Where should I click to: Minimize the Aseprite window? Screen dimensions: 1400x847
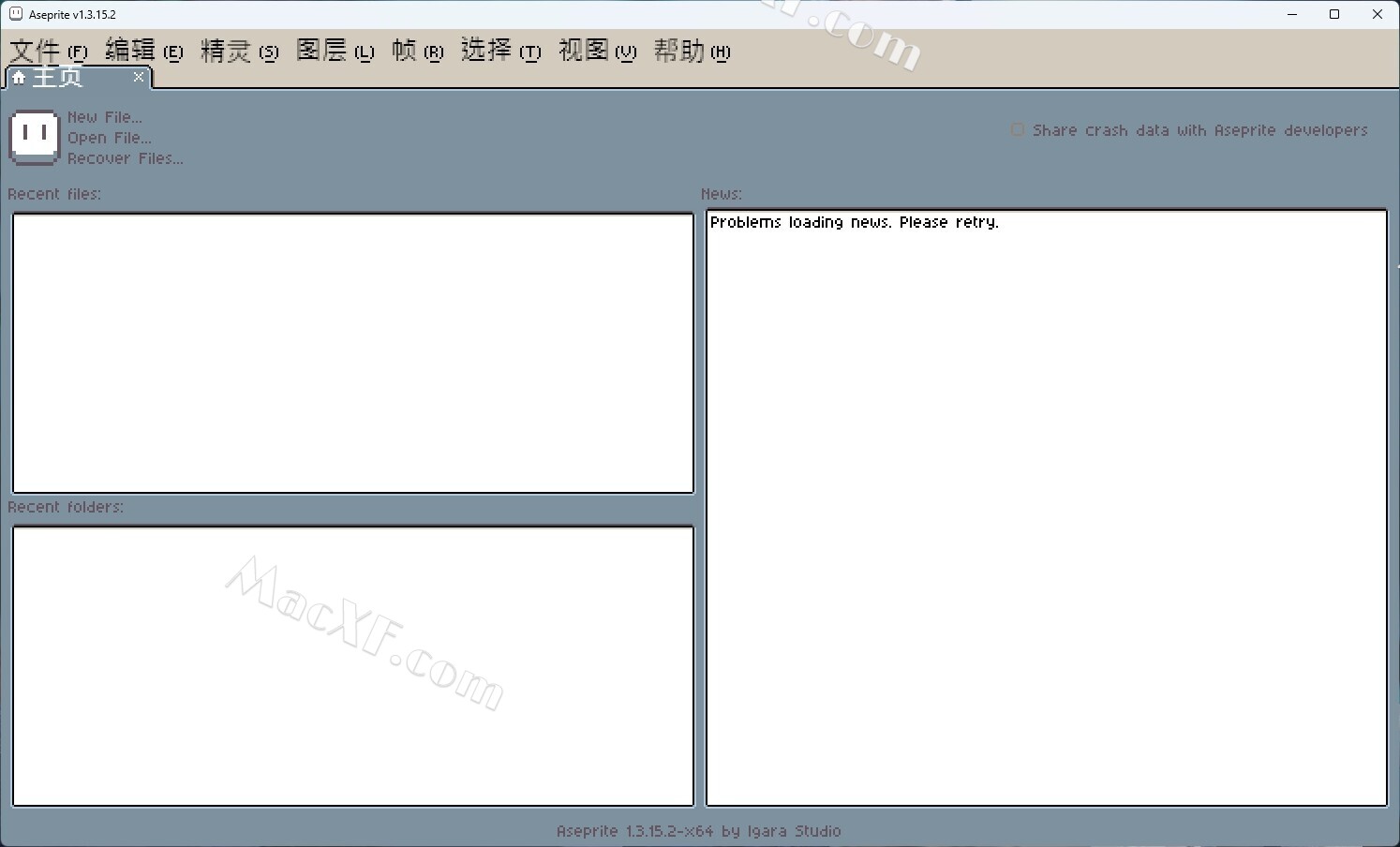pos(1292,14)
